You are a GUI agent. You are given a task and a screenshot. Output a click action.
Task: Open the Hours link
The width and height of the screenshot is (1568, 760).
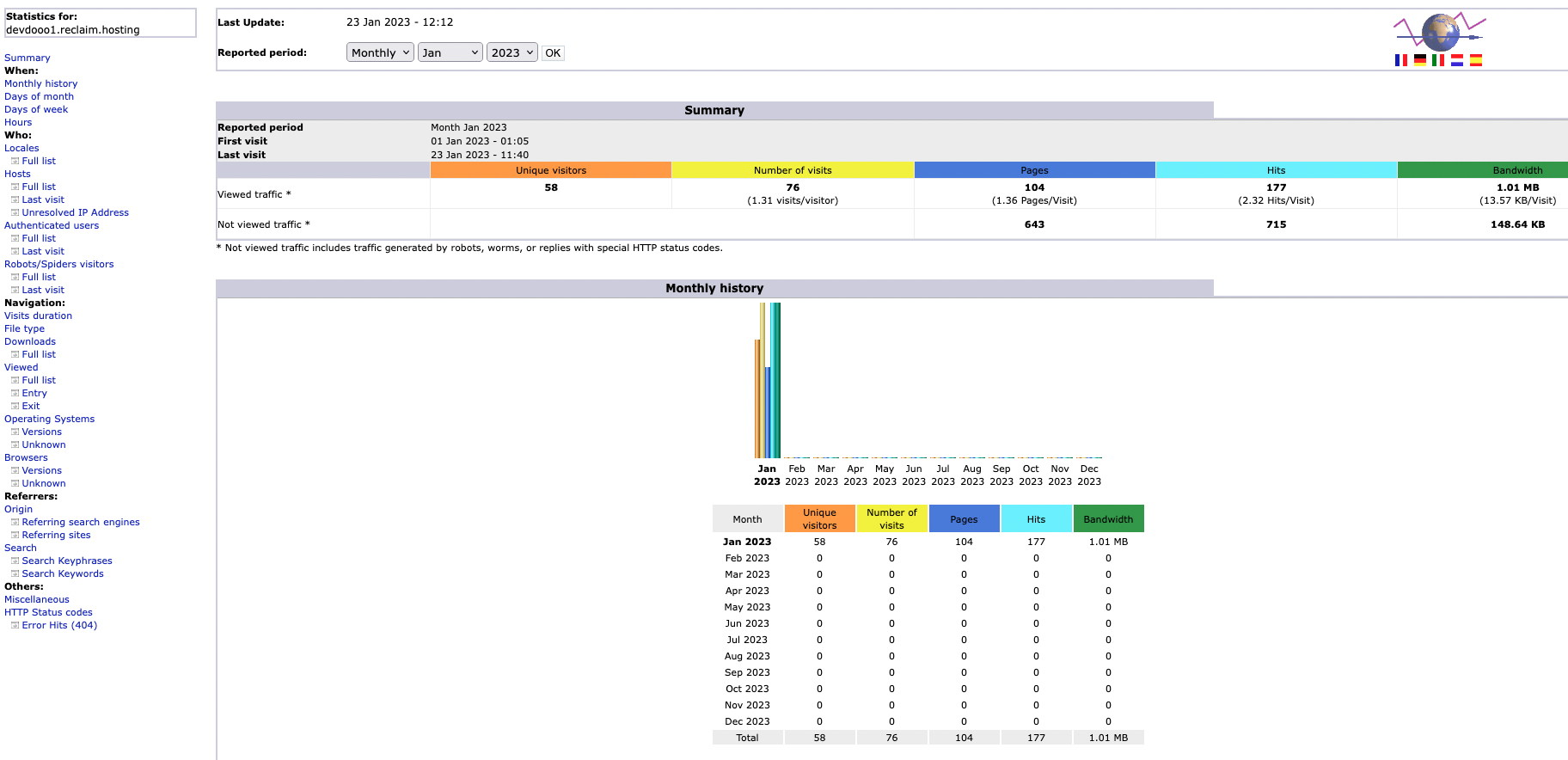tap(18, 122)
